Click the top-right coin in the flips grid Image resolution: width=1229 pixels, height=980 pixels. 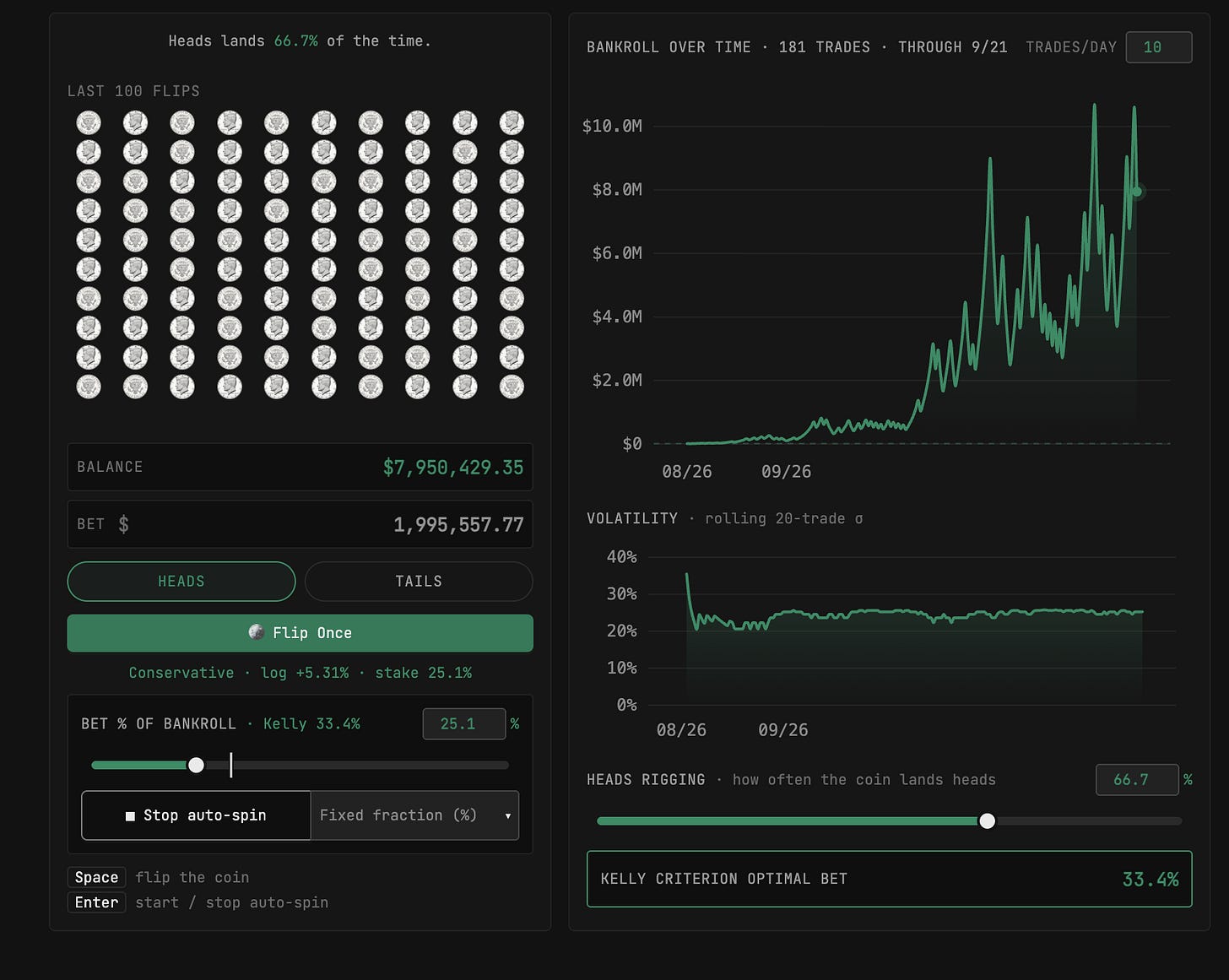[x=512, y=123]
